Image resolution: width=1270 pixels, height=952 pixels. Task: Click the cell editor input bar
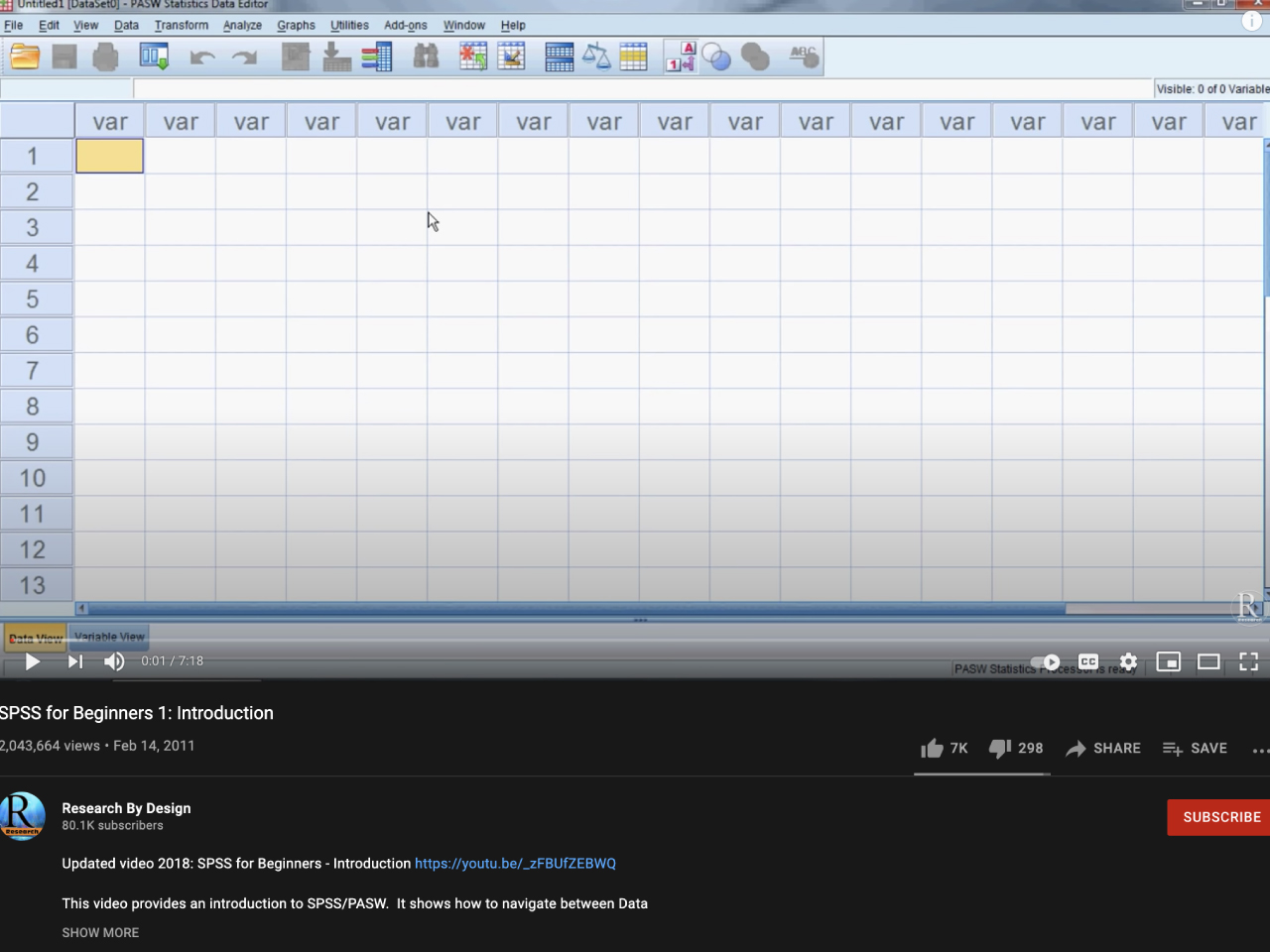click(643, 89)
